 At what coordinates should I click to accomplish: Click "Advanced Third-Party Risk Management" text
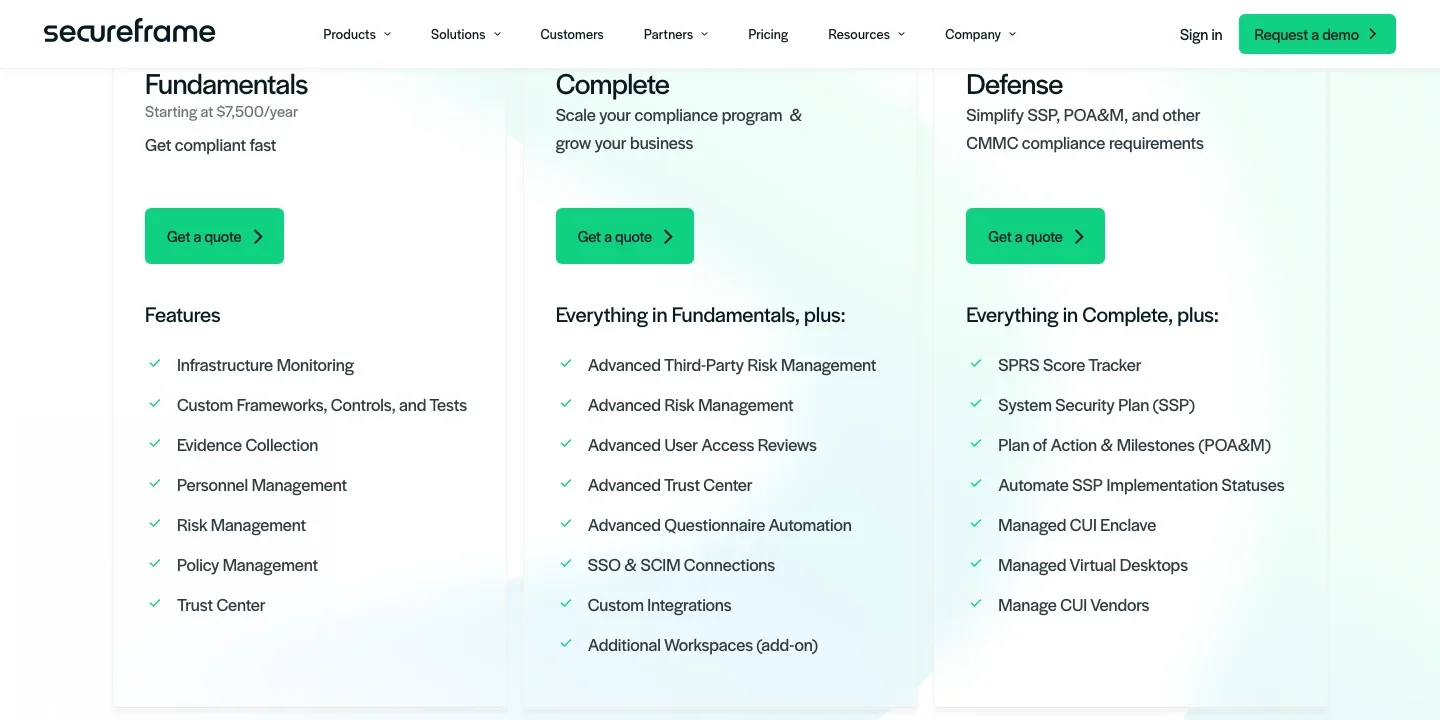732,365
